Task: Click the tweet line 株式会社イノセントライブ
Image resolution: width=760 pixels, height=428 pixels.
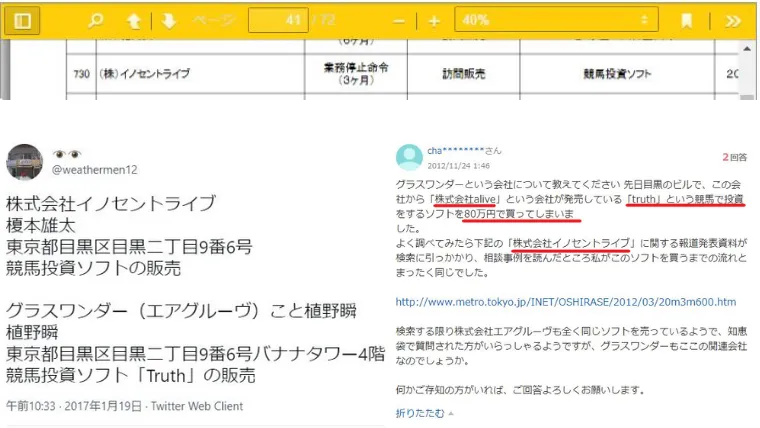Action: [111, 204]
